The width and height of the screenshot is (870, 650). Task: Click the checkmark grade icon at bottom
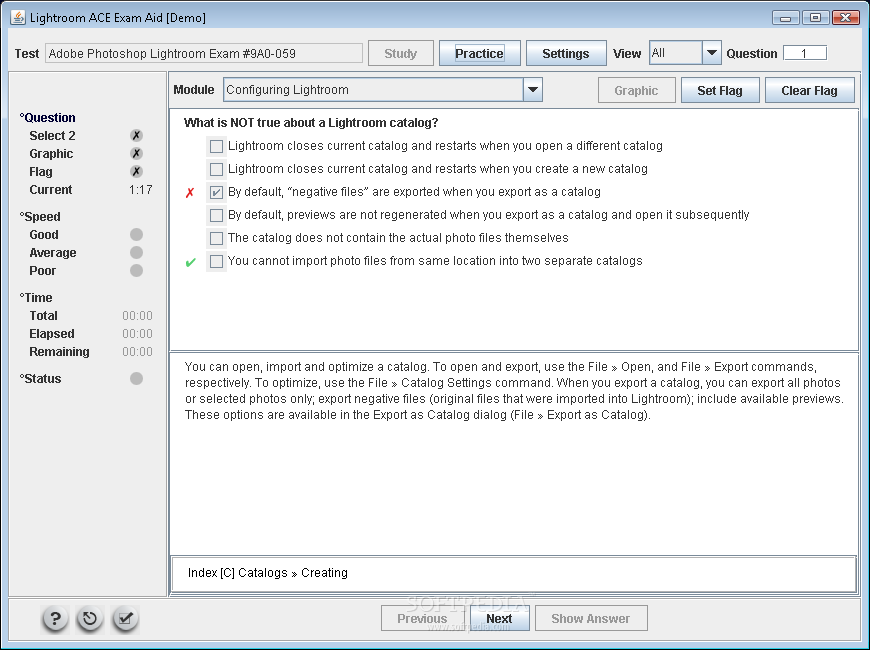click(x=125, y=618)
